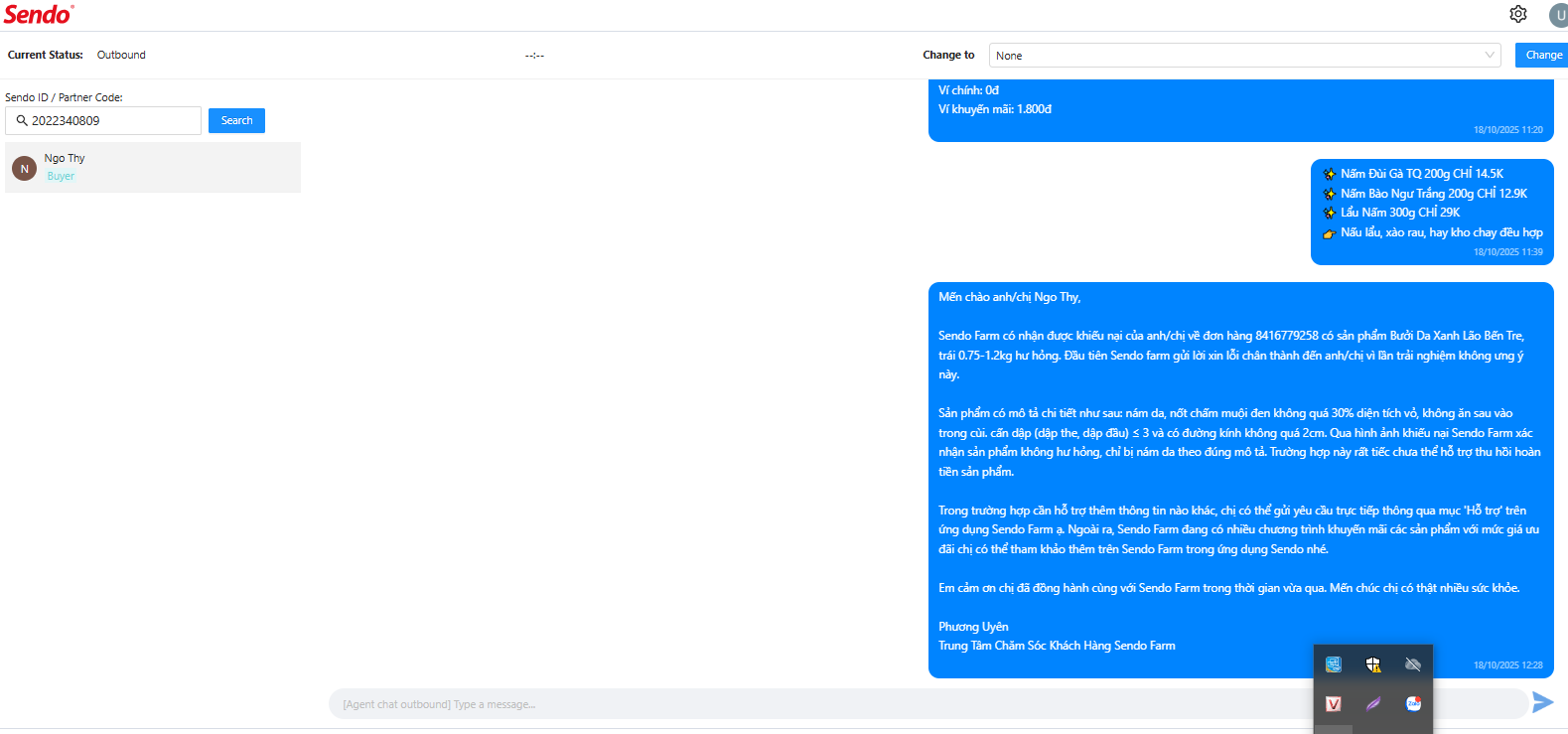Open Zalo tray icon
1568x734 pixels.
(1413, 704)
